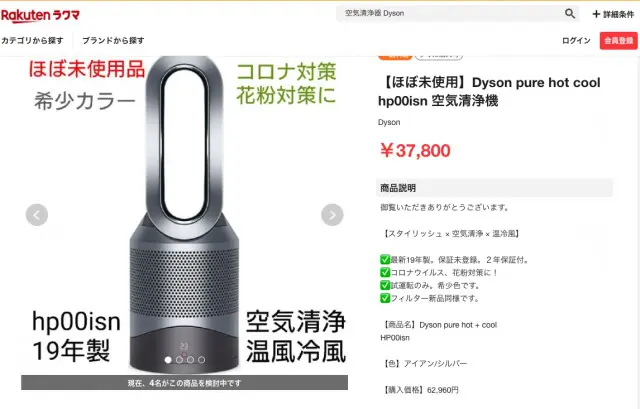
Task: Click the 詳細条件 text link
Action: pos(618,14)
